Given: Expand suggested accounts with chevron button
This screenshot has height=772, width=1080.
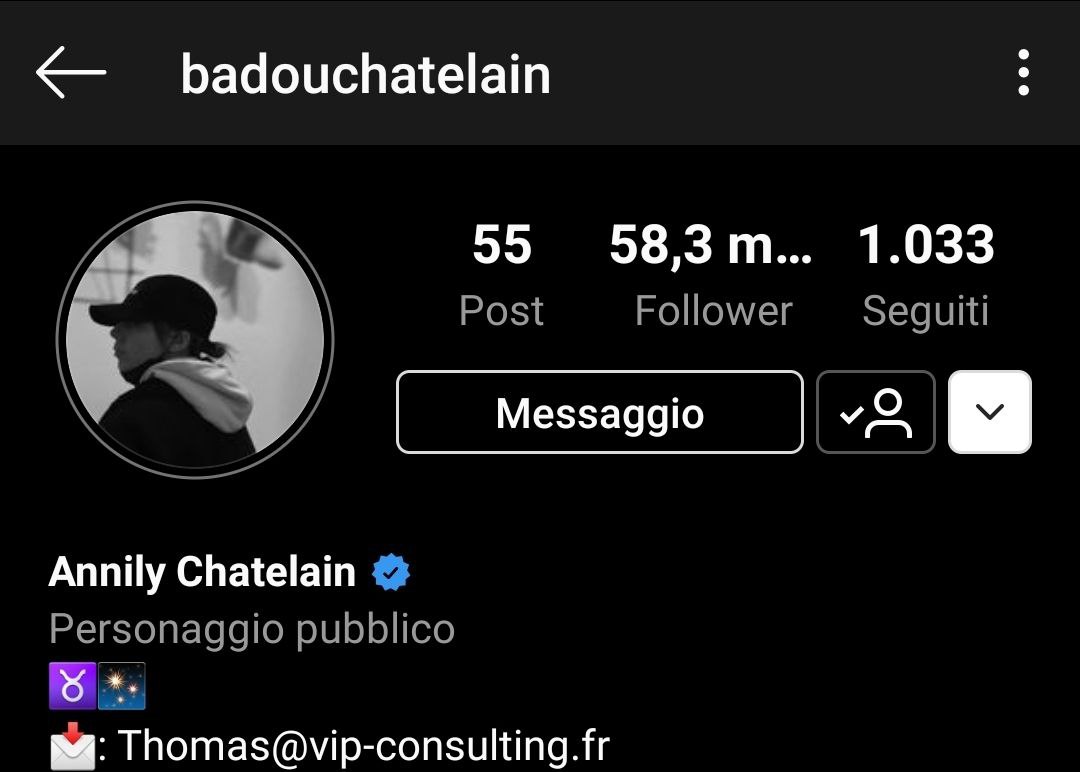Looking at the screenshot, I should click(990, 412).
